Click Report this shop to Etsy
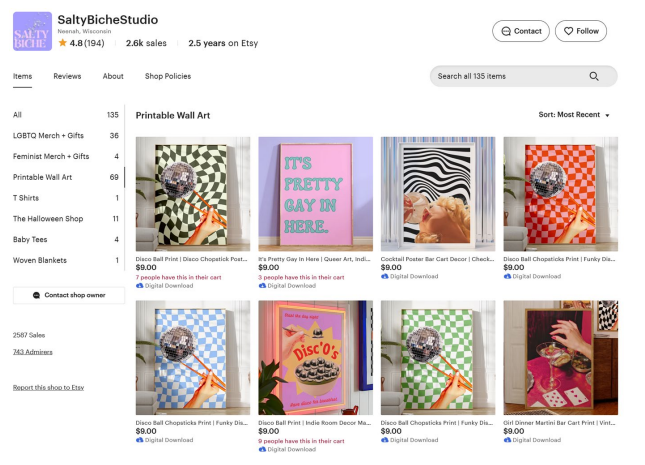The height and width of the screenshot is (465, 645). coord(48,387)
